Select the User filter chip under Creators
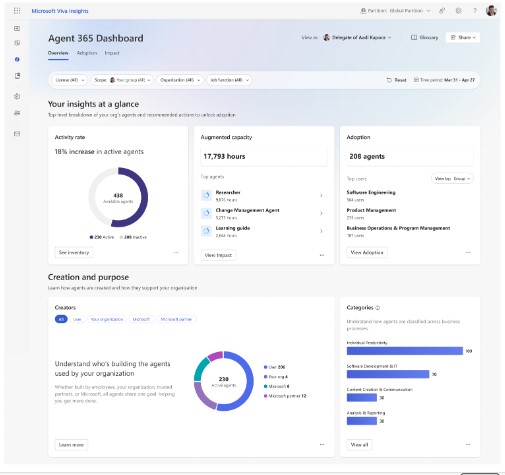Image resolution: width=505 pixels, height=475 pixels. point(77,319)
